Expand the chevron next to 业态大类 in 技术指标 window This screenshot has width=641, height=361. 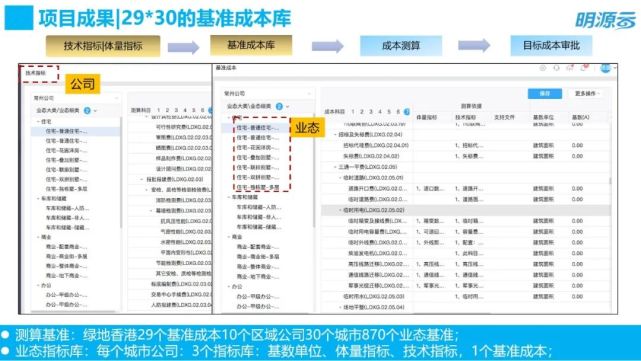pyautogui.click(x=96, y=111)
